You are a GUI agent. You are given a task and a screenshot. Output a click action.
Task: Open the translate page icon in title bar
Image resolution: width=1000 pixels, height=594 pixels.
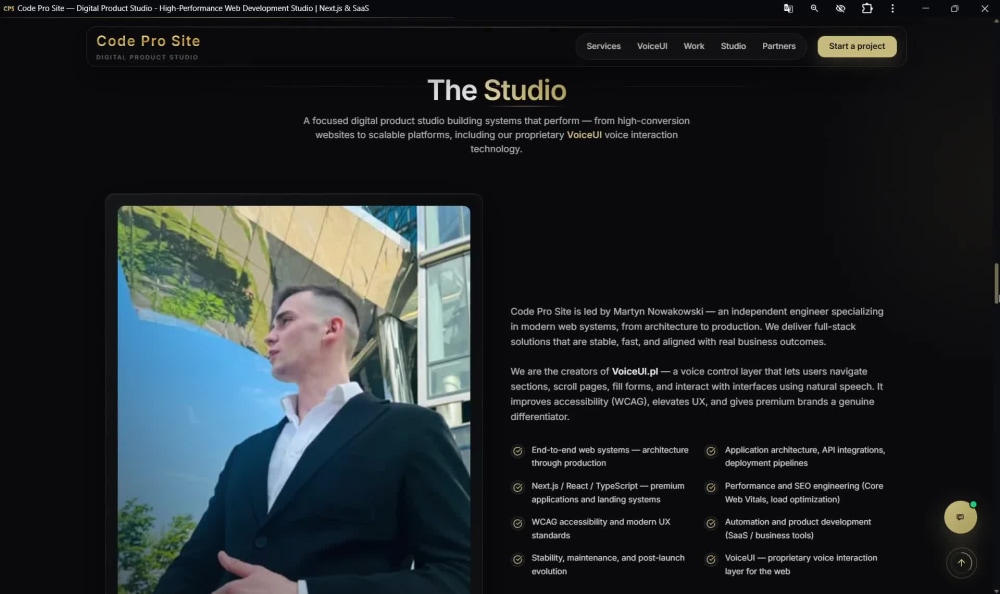(x=788, y=8)
